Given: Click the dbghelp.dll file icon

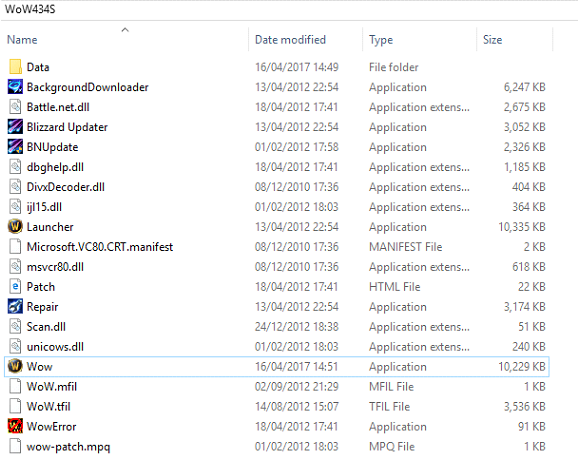Looking at the screenshot, I should tap(15, 167).
